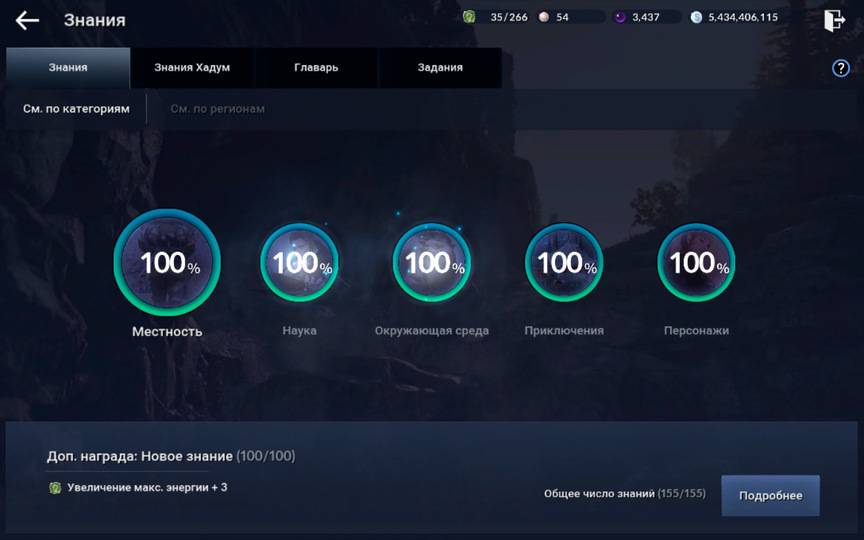Tap the silver coin currency icon

point(696,17)
